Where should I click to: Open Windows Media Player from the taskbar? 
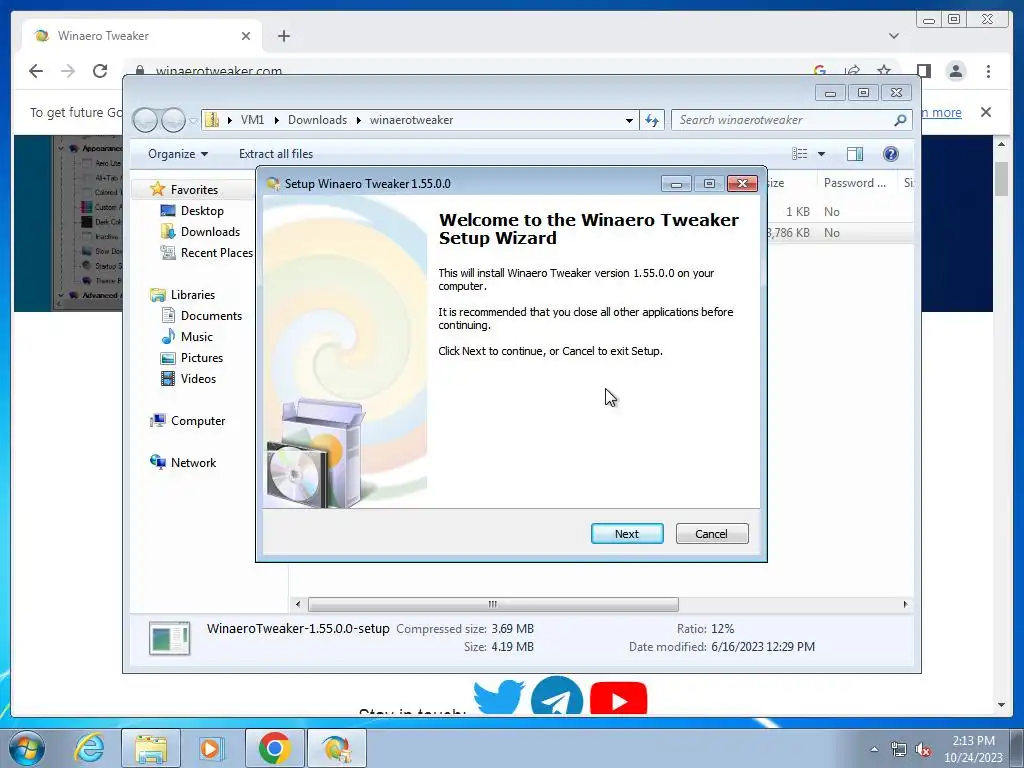click(211, 748)
